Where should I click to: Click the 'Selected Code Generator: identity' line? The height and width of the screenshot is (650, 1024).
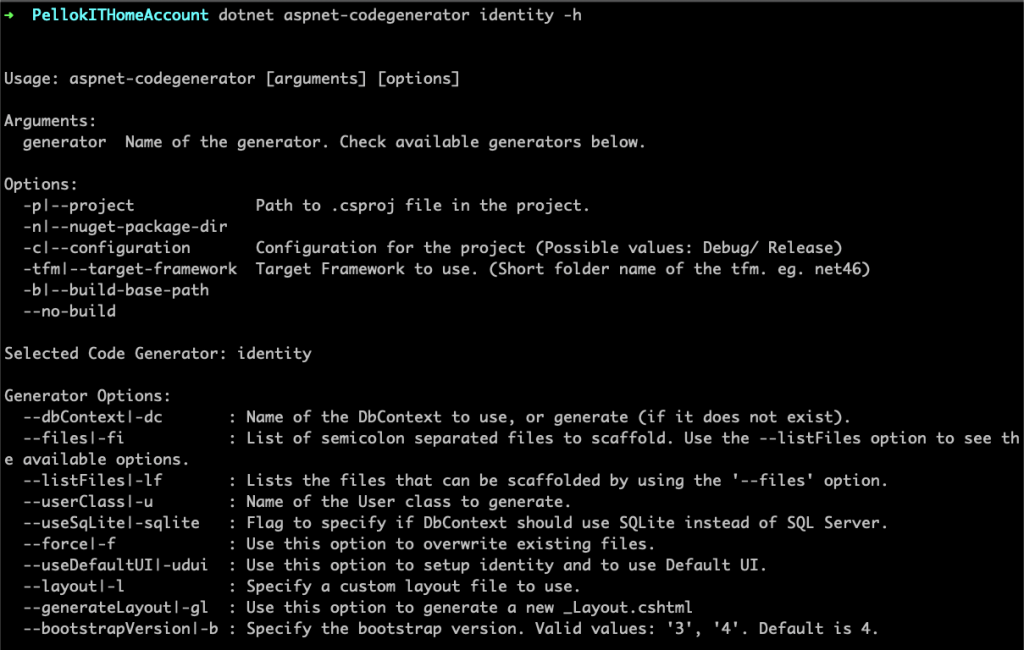(x=158, y=353)
